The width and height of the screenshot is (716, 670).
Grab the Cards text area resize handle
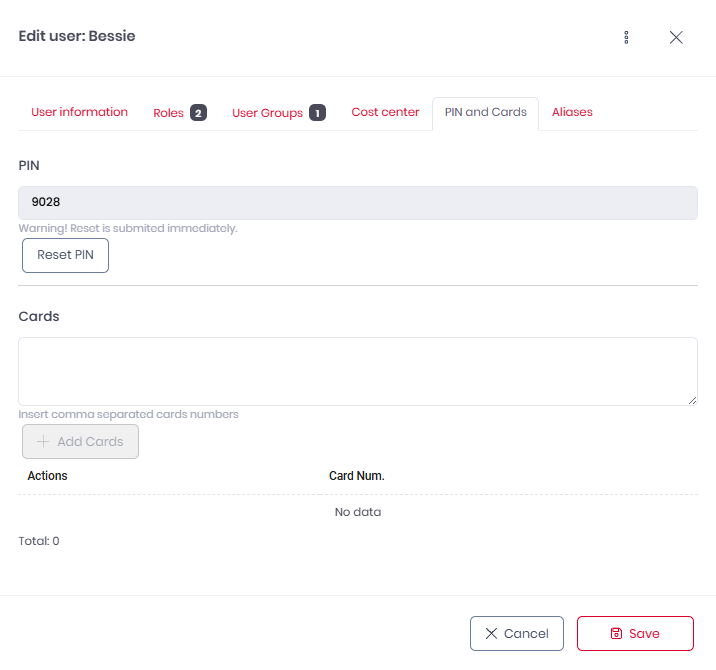click(x=692, y=400)
